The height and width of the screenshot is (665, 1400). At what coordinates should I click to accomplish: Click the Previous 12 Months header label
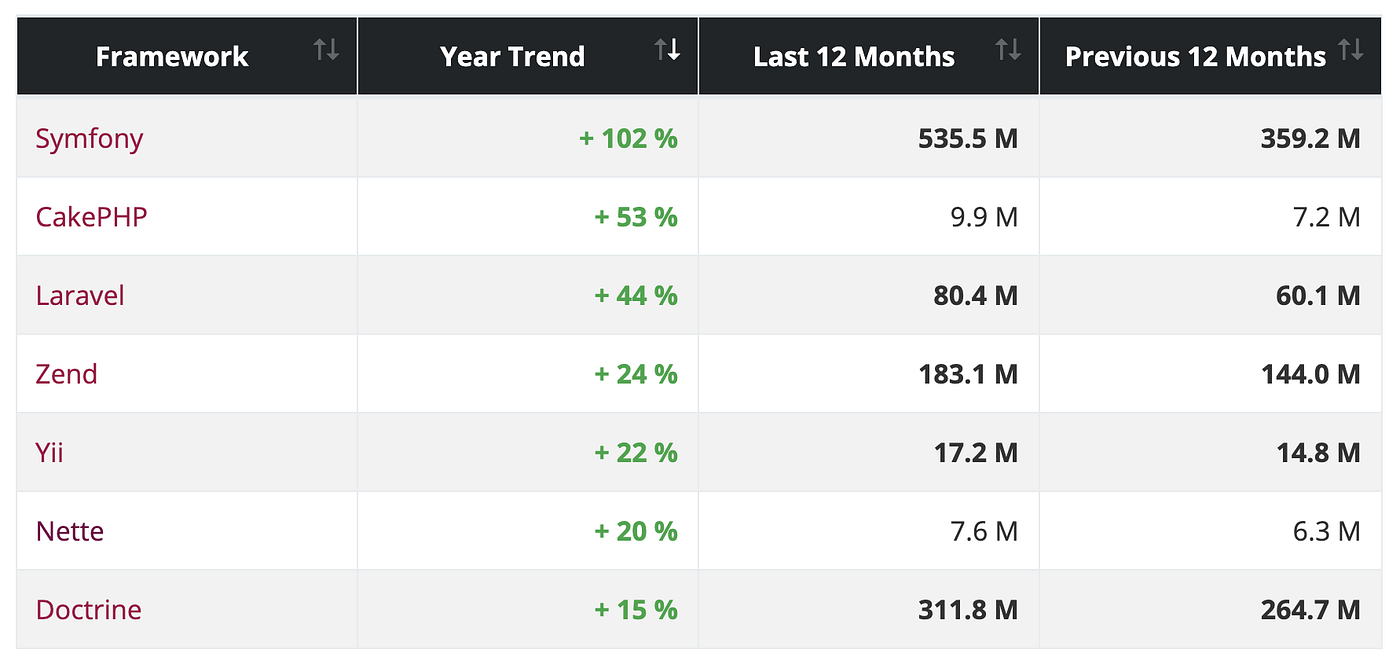[1196, 56]
